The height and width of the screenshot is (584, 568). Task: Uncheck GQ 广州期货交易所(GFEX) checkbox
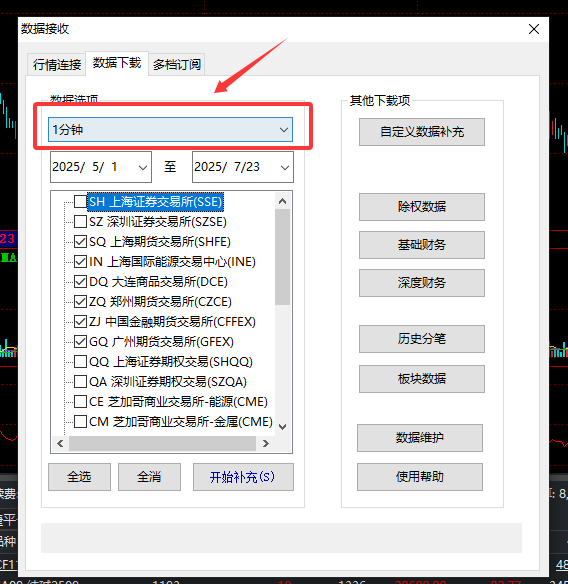[x=80, y=342]
